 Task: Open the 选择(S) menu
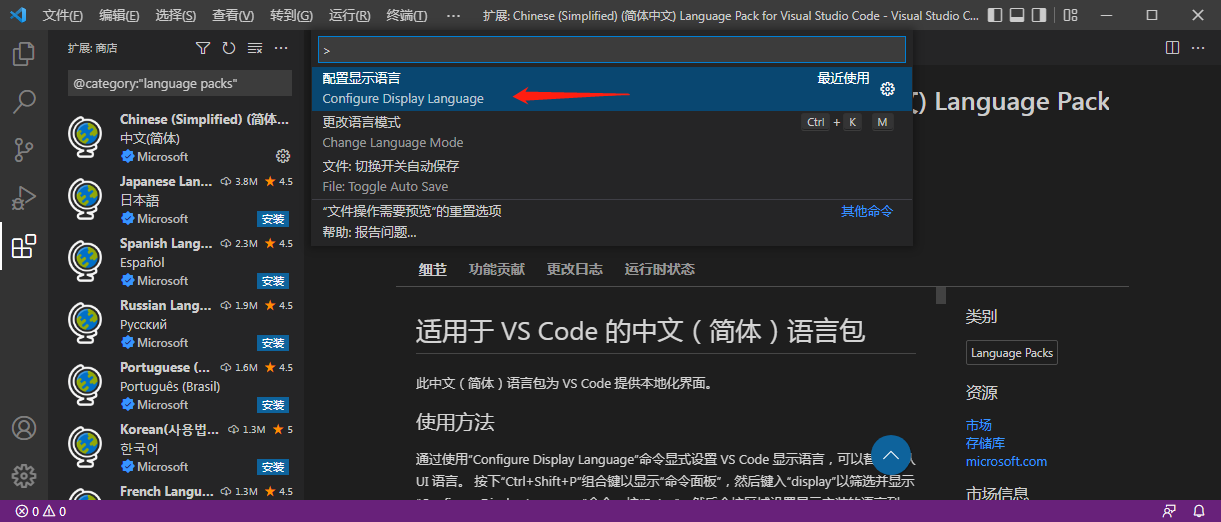pyautogui.click(x=176, y=16)
